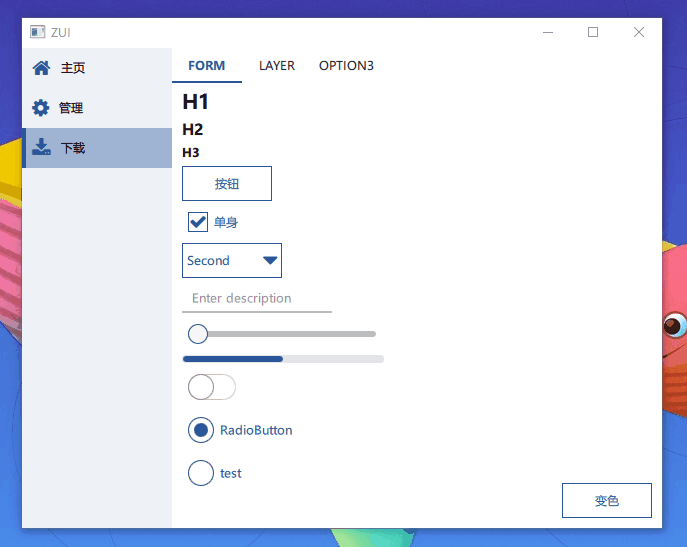The image size is (687, 547).
Task: Click the ZUI app icon in the title bar
Action: click(38, 32)
